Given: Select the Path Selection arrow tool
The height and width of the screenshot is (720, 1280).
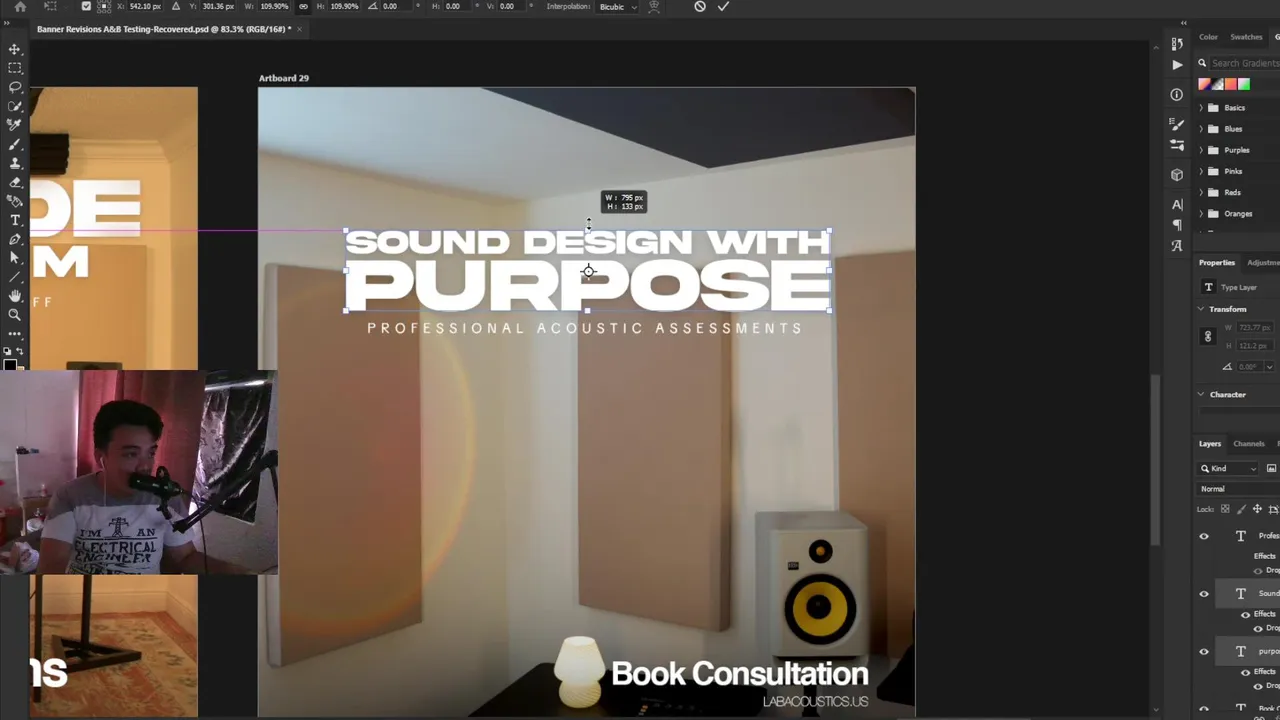Looking at the screenshot, I should [15, 258].
